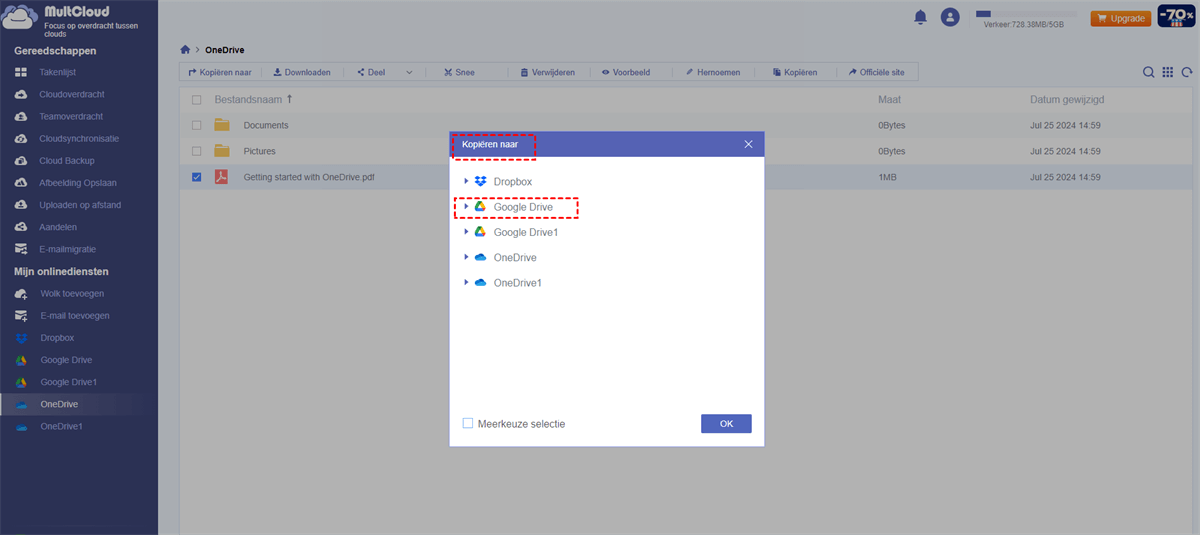Click the refresh icon at top right
The width and height of the screenshot is (1200, 535).
(1187, 72)
